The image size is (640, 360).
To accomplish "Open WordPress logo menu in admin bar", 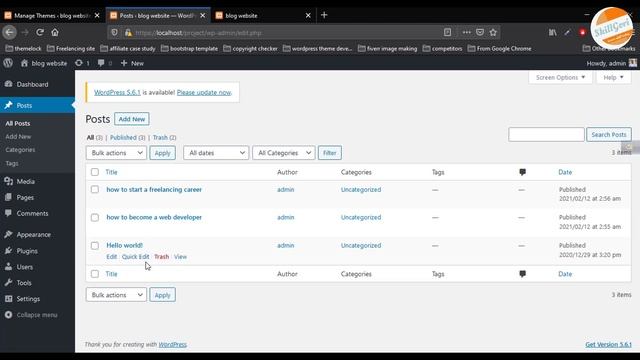I will click(x=8, y=63).
